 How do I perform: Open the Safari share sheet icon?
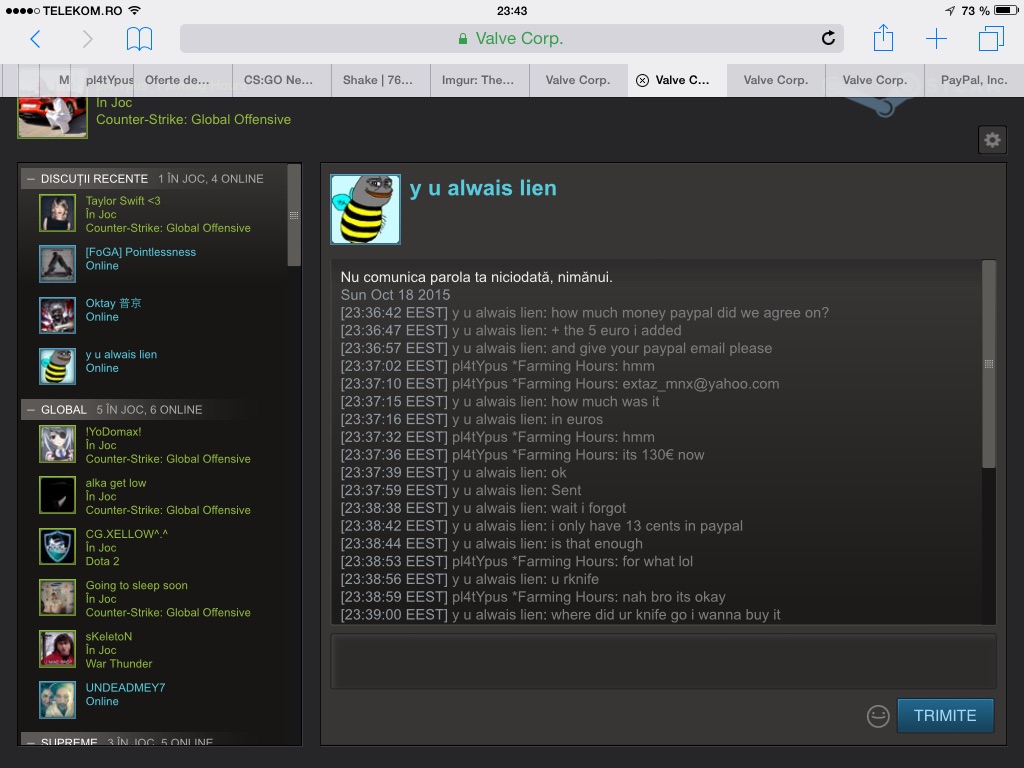[x=882, y=39]
